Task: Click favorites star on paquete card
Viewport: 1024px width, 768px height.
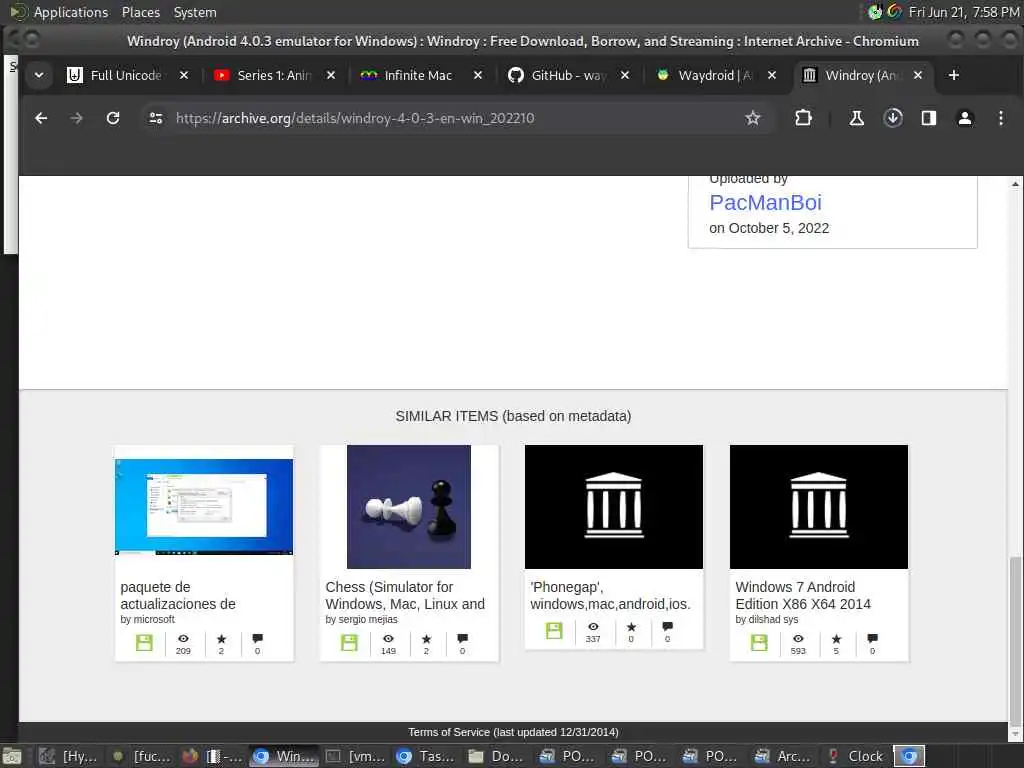Action: click(221, 639)
